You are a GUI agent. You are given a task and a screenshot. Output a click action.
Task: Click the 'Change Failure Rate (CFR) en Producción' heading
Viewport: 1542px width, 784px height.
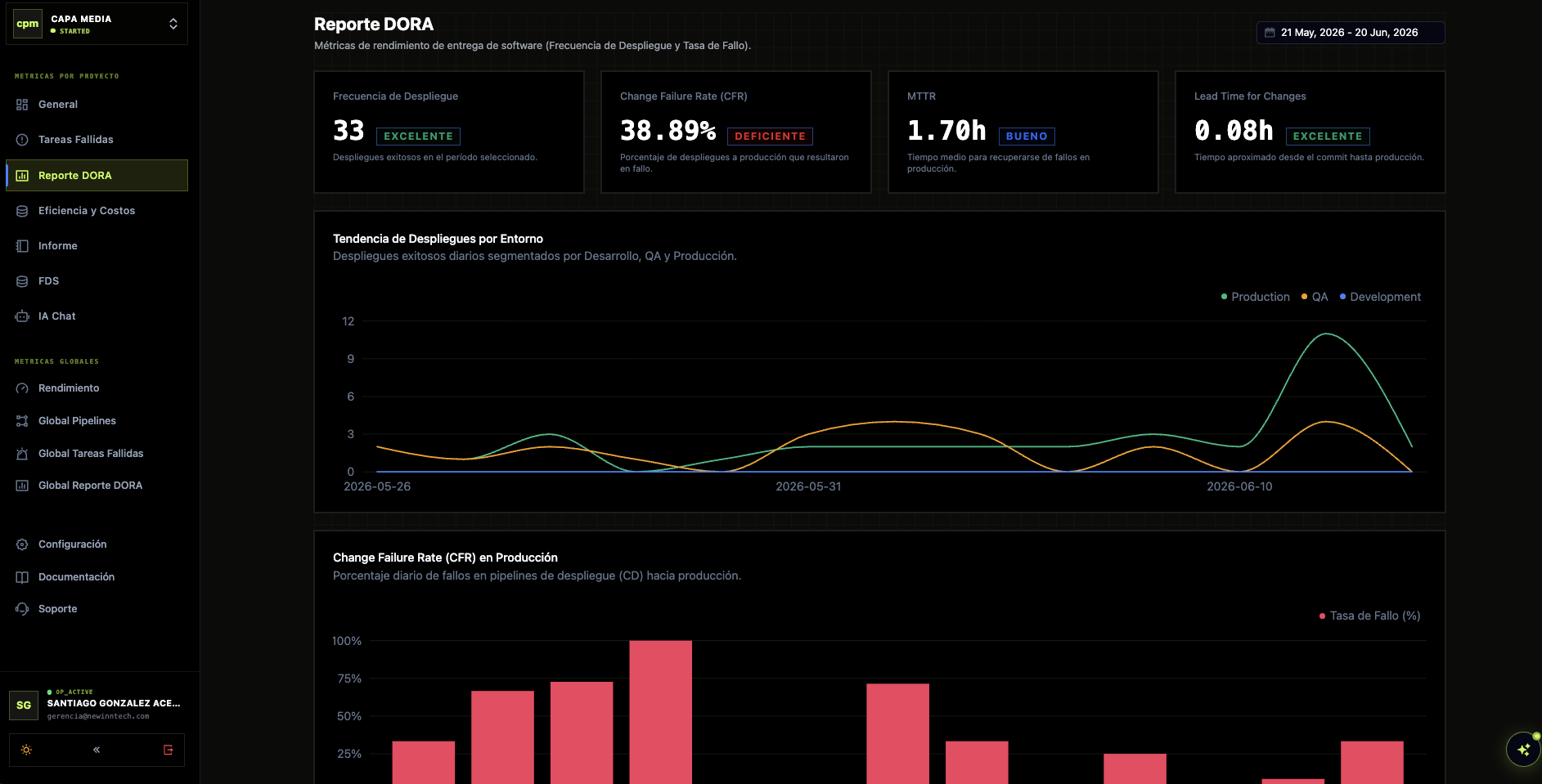coord(445,558)
